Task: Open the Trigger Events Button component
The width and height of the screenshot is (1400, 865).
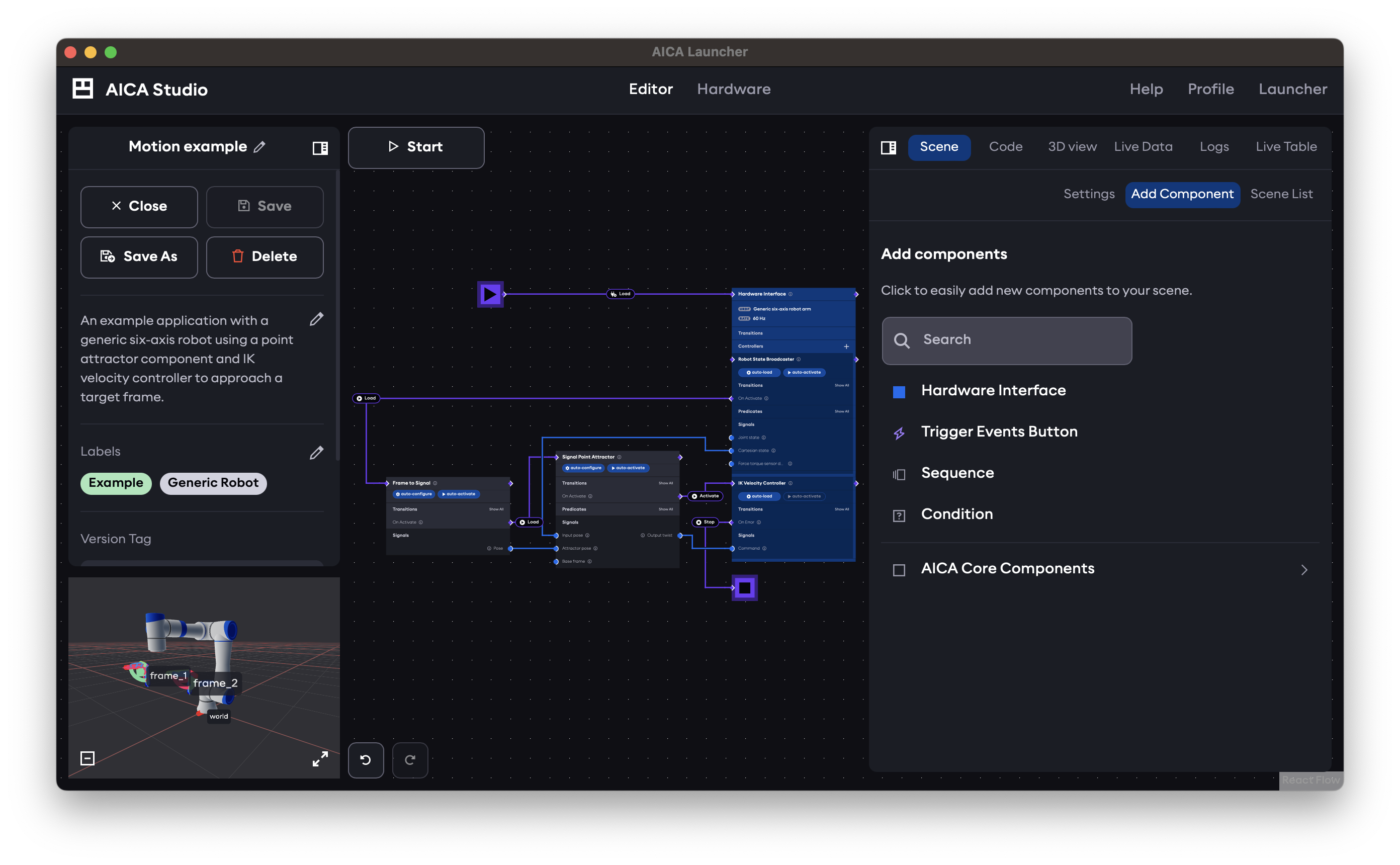Action: pos(999,432)
